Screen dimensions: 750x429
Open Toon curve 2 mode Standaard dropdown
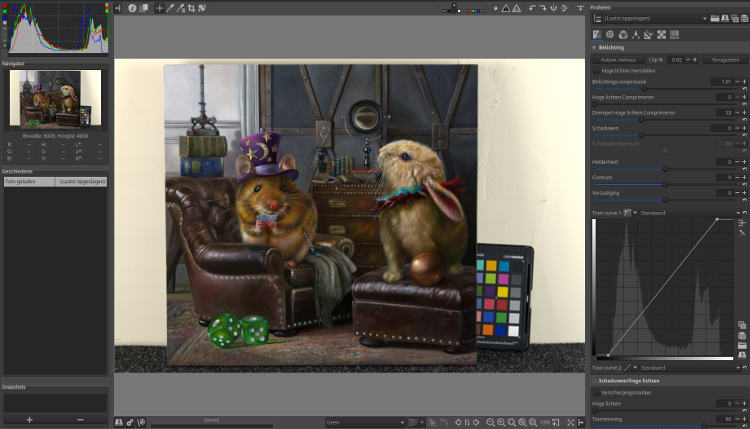[689, 368]
